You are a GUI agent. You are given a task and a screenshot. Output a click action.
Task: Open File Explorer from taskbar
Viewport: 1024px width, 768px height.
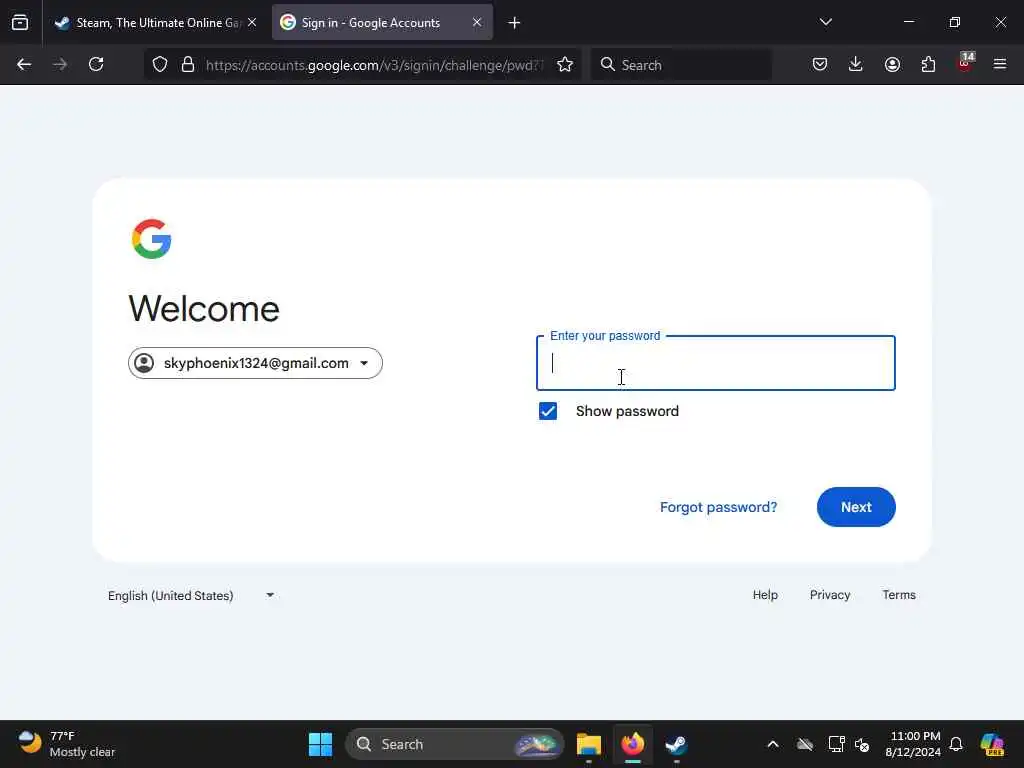(x=588, y=744)
